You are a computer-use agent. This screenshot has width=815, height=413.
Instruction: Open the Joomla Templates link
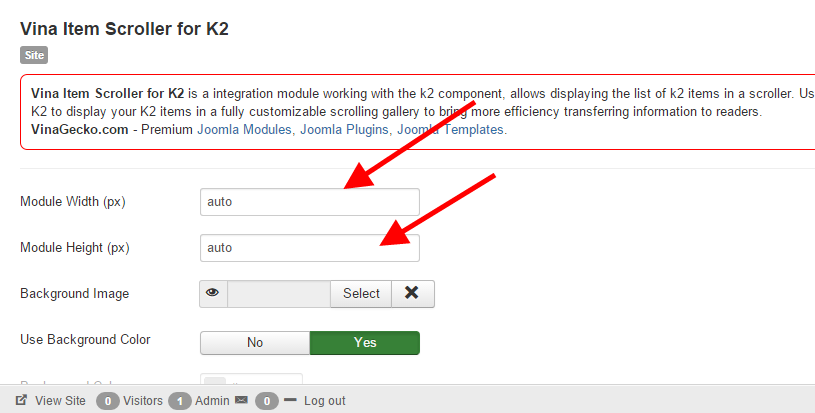(451, 130)
